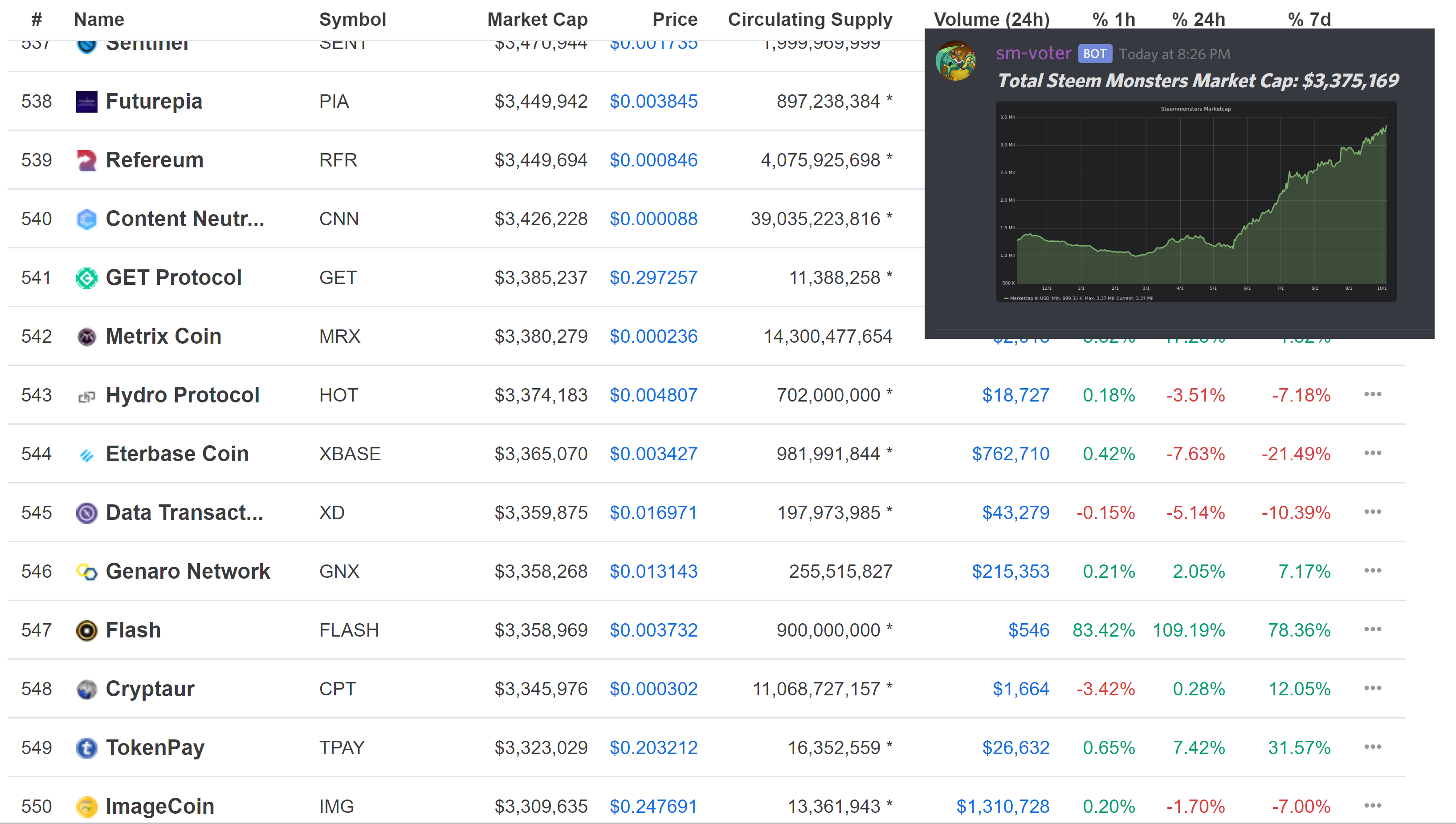The image size is (1456, 824).
Task: Click the TokenPay coin logo
Action: pos(86,748)
